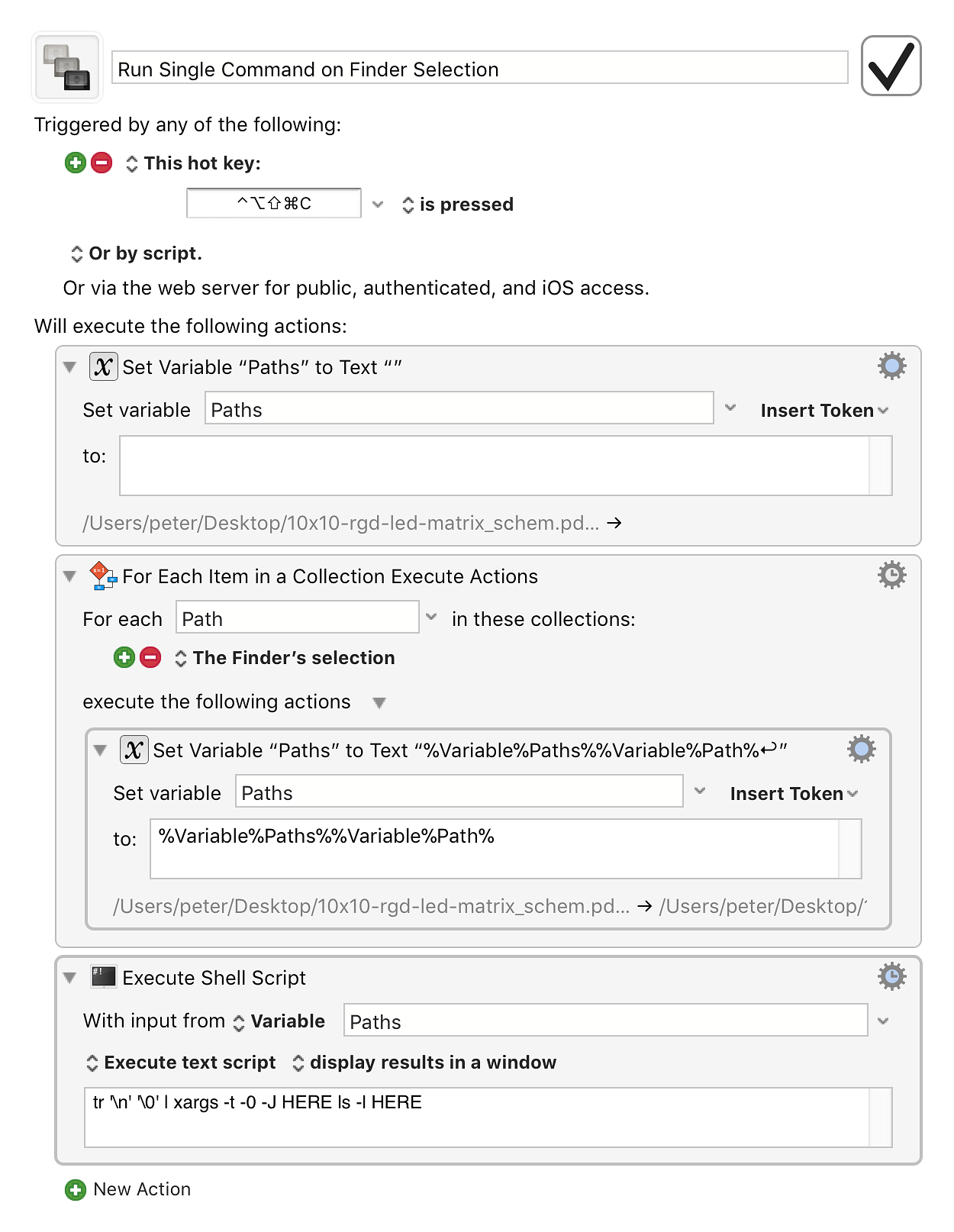Toggle the macro enabled checkmark
This screenshot has height=1232, width=954.
pos(891,66)
